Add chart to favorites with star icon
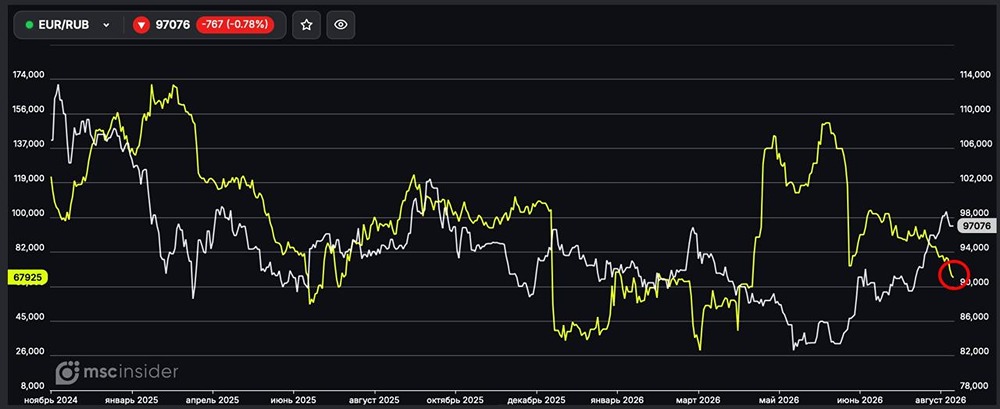 (306, 25)
